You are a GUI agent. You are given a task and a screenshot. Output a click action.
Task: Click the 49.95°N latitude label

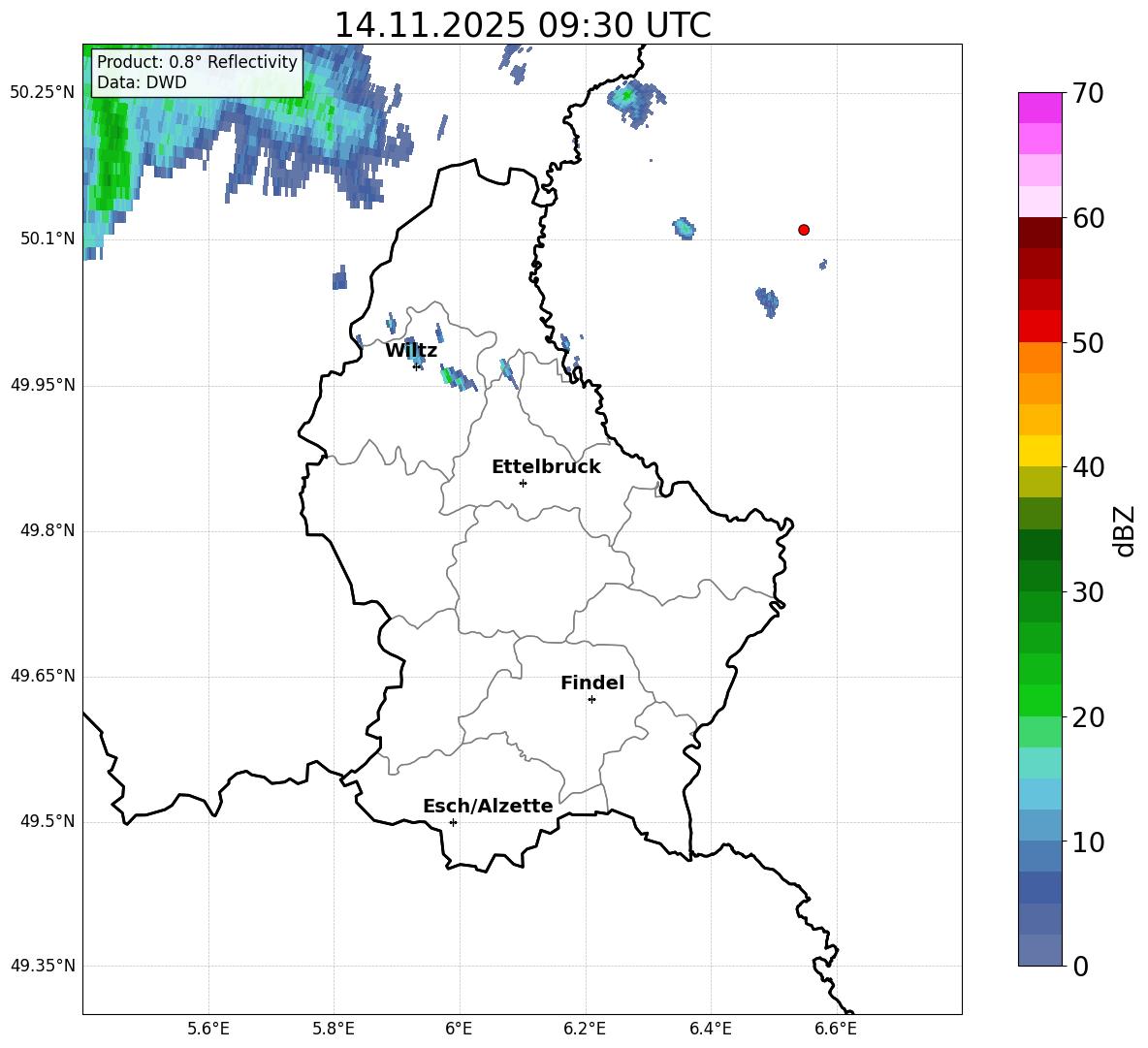tap(43, 385)
